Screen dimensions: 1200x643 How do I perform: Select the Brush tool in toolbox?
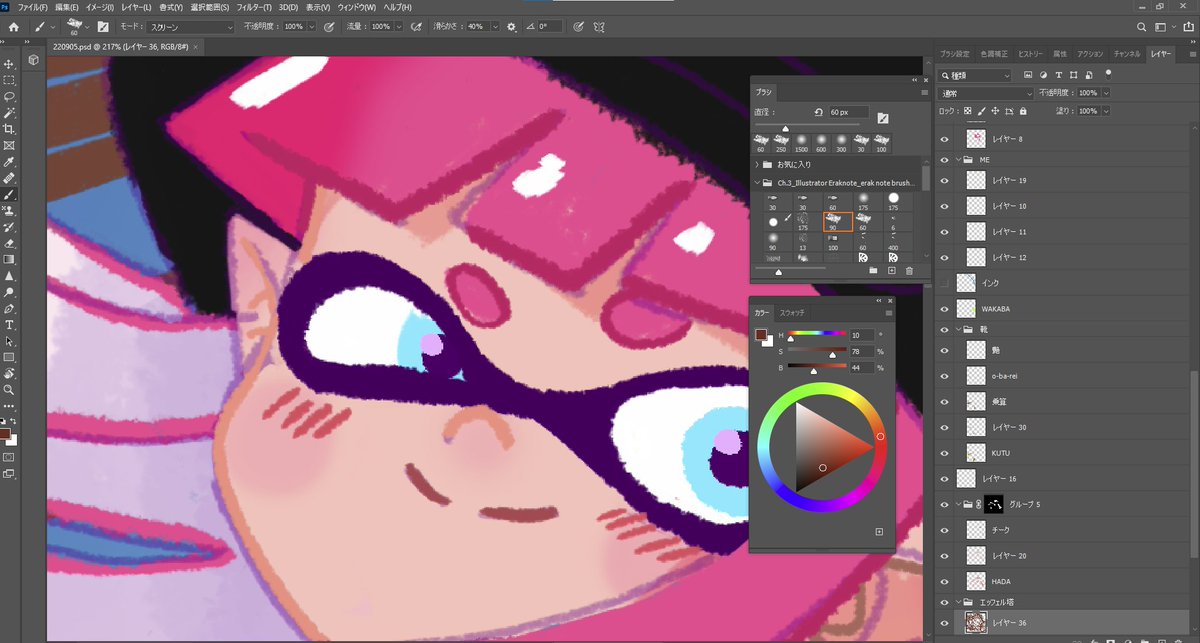(x=9, y=194)
